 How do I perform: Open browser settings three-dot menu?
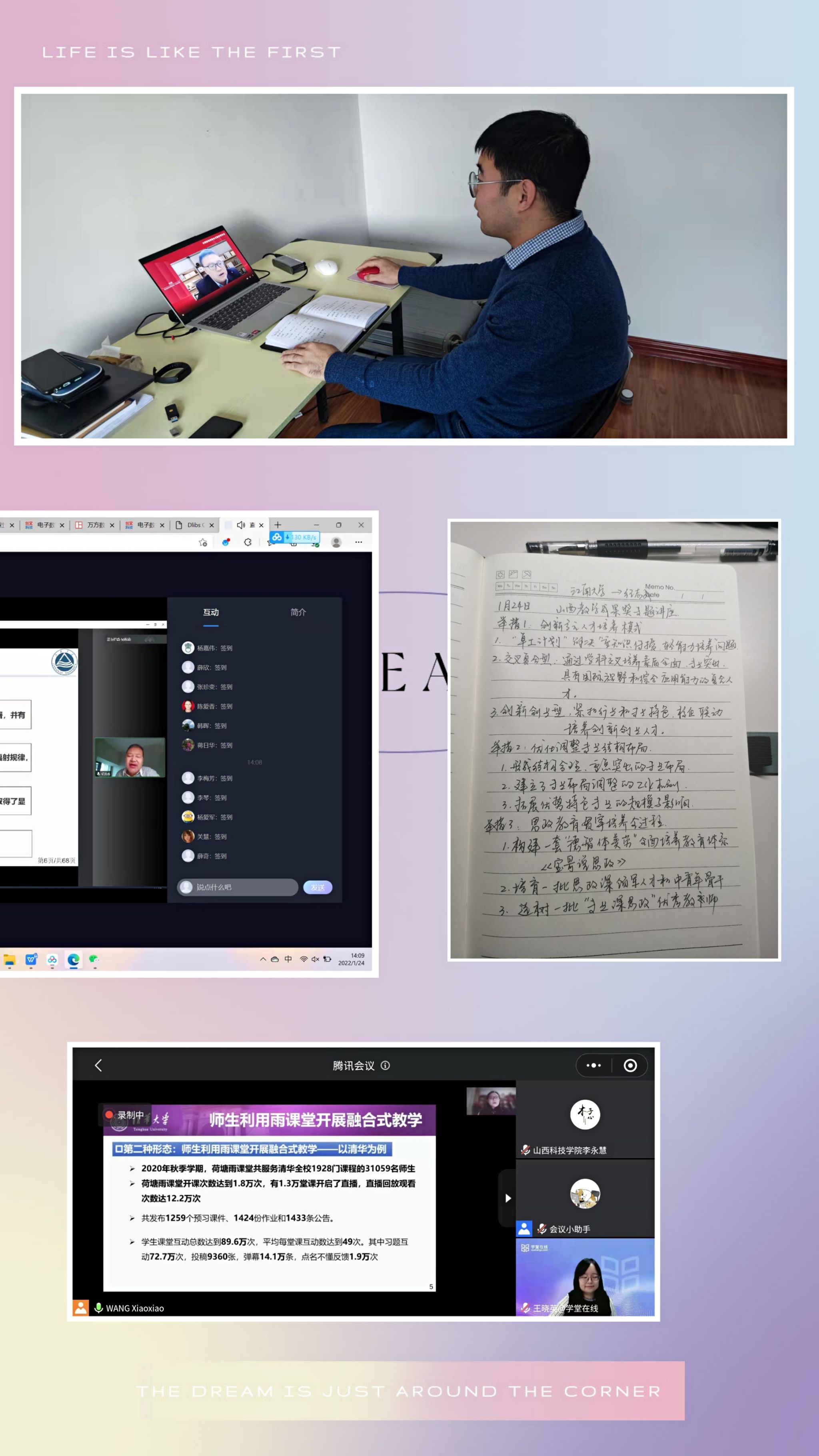coord(358,542)
